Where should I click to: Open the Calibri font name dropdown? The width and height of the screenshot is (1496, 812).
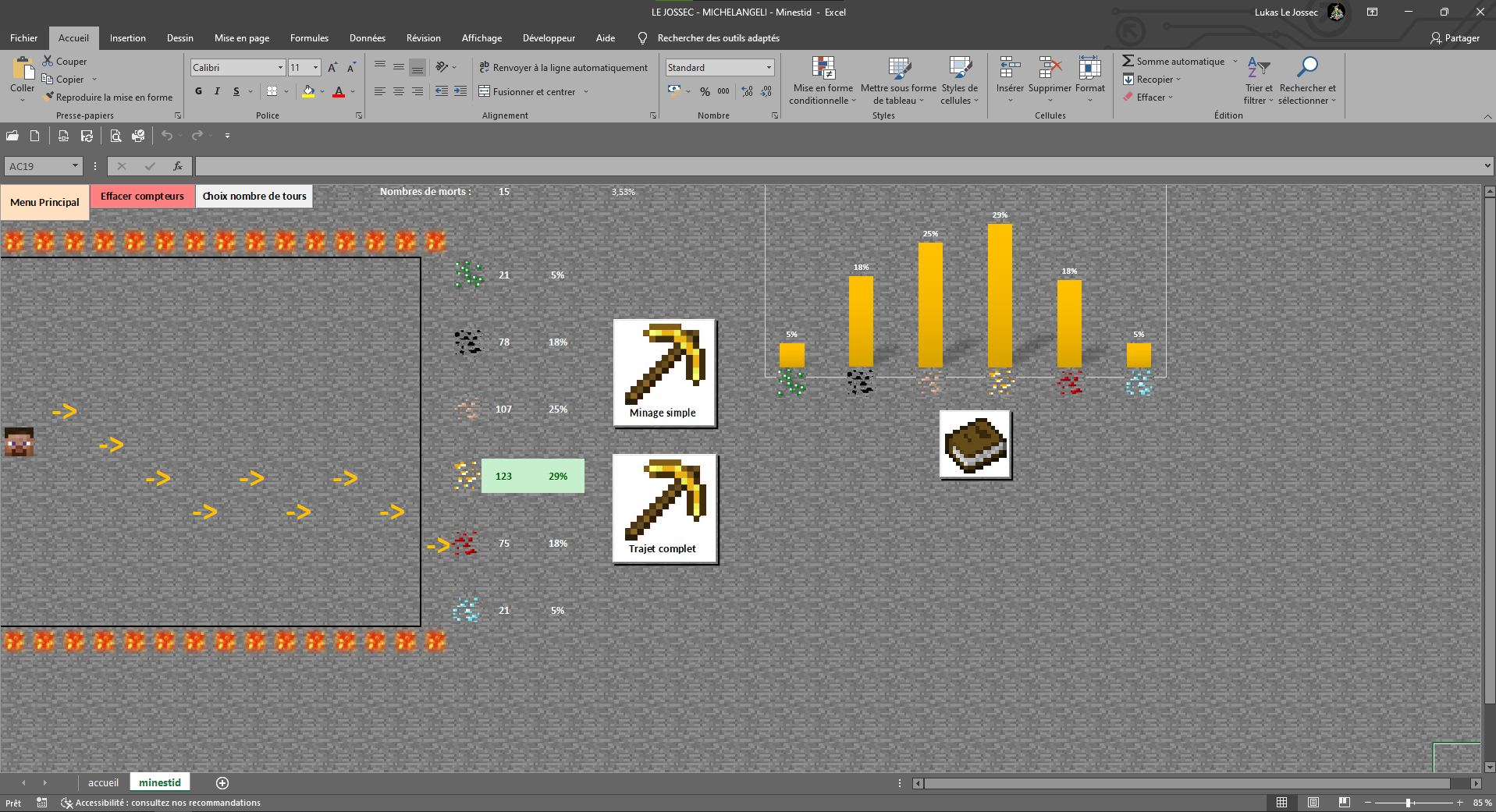pos(280,68)
